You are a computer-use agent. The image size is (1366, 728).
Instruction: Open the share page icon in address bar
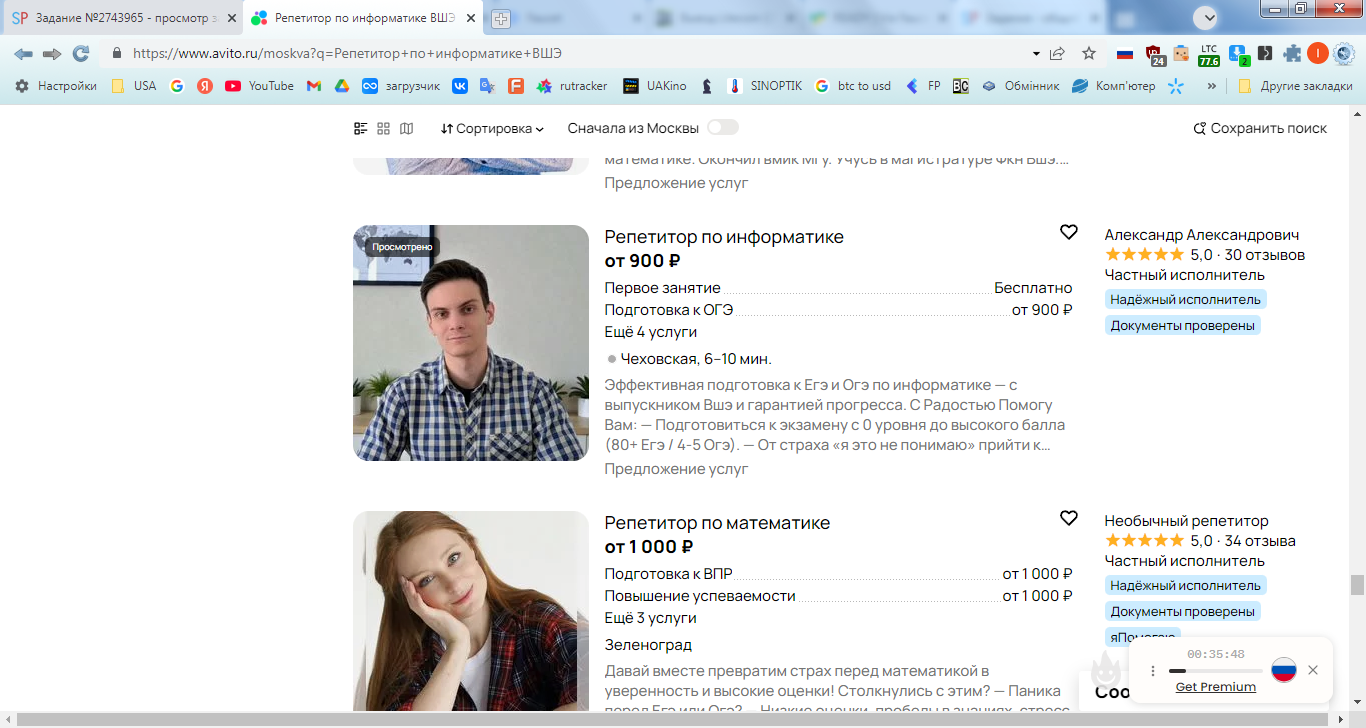tap(1058, 54)
